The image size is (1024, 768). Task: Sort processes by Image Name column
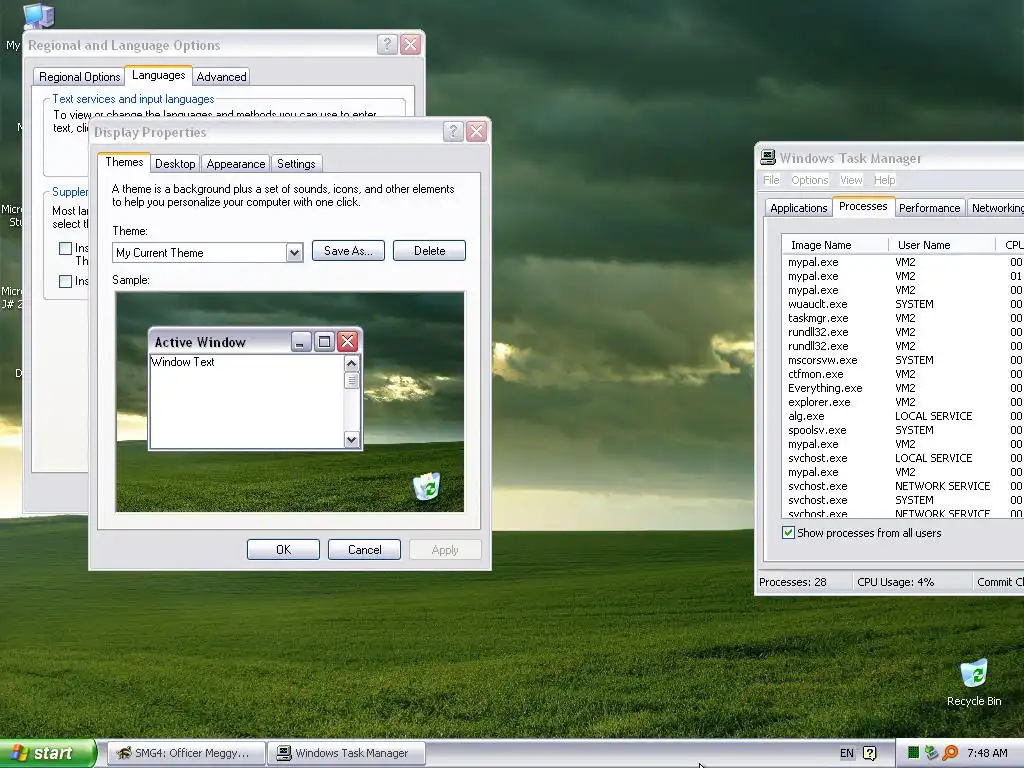[835, 245]
